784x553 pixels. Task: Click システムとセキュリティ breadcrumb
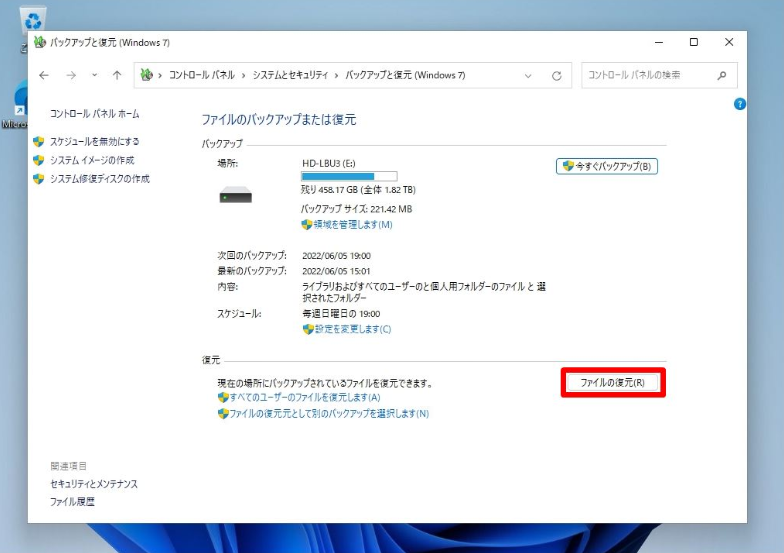(x=290, y=75)
